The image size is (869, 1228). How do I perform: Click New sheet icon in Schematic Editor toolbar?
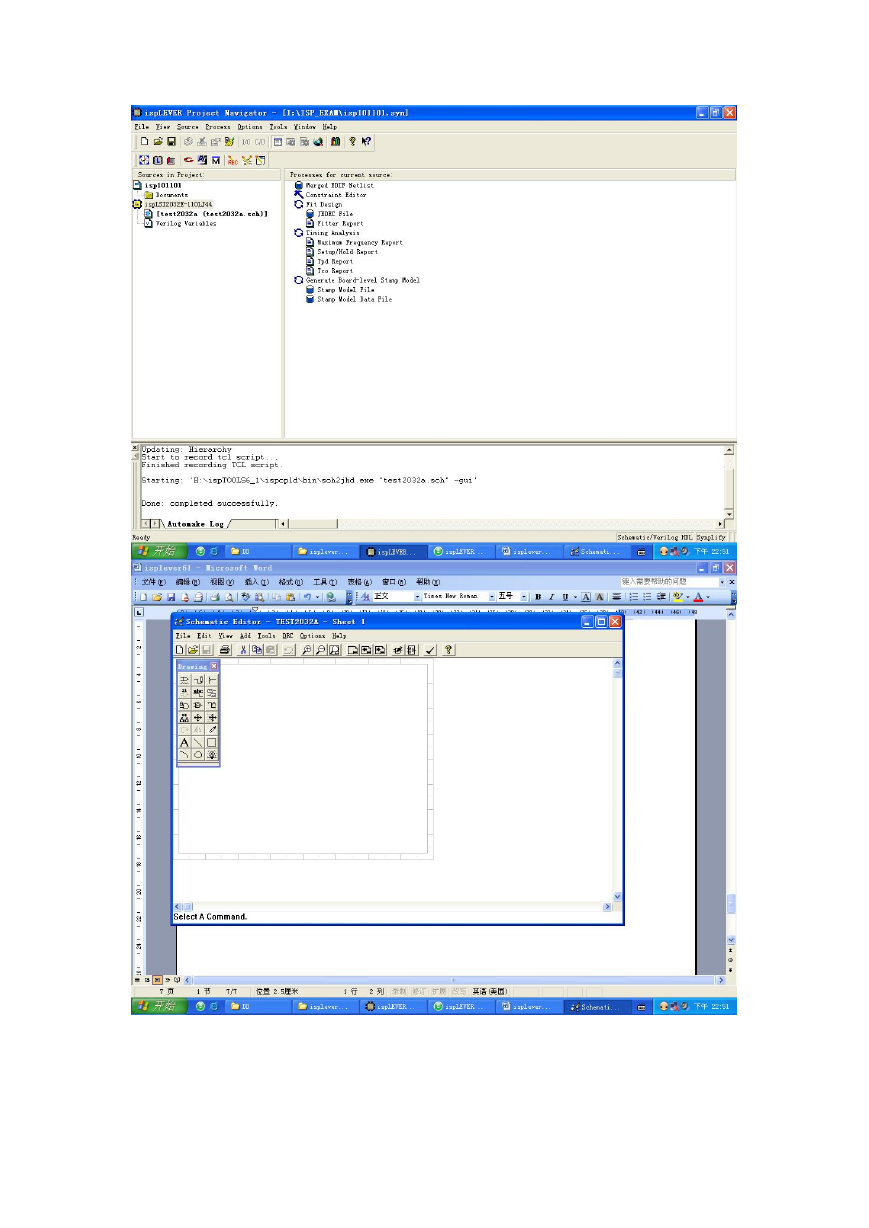pyautogui.click(x=180, y=650)
